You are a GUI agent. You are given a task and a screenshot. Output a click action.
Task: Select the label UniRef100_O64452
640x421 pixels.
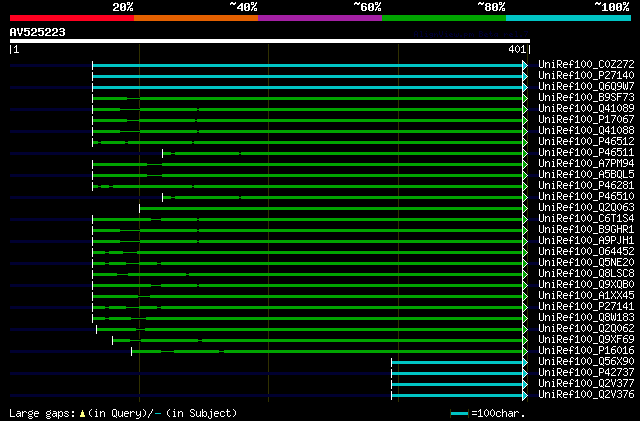[x=586, y=252]
